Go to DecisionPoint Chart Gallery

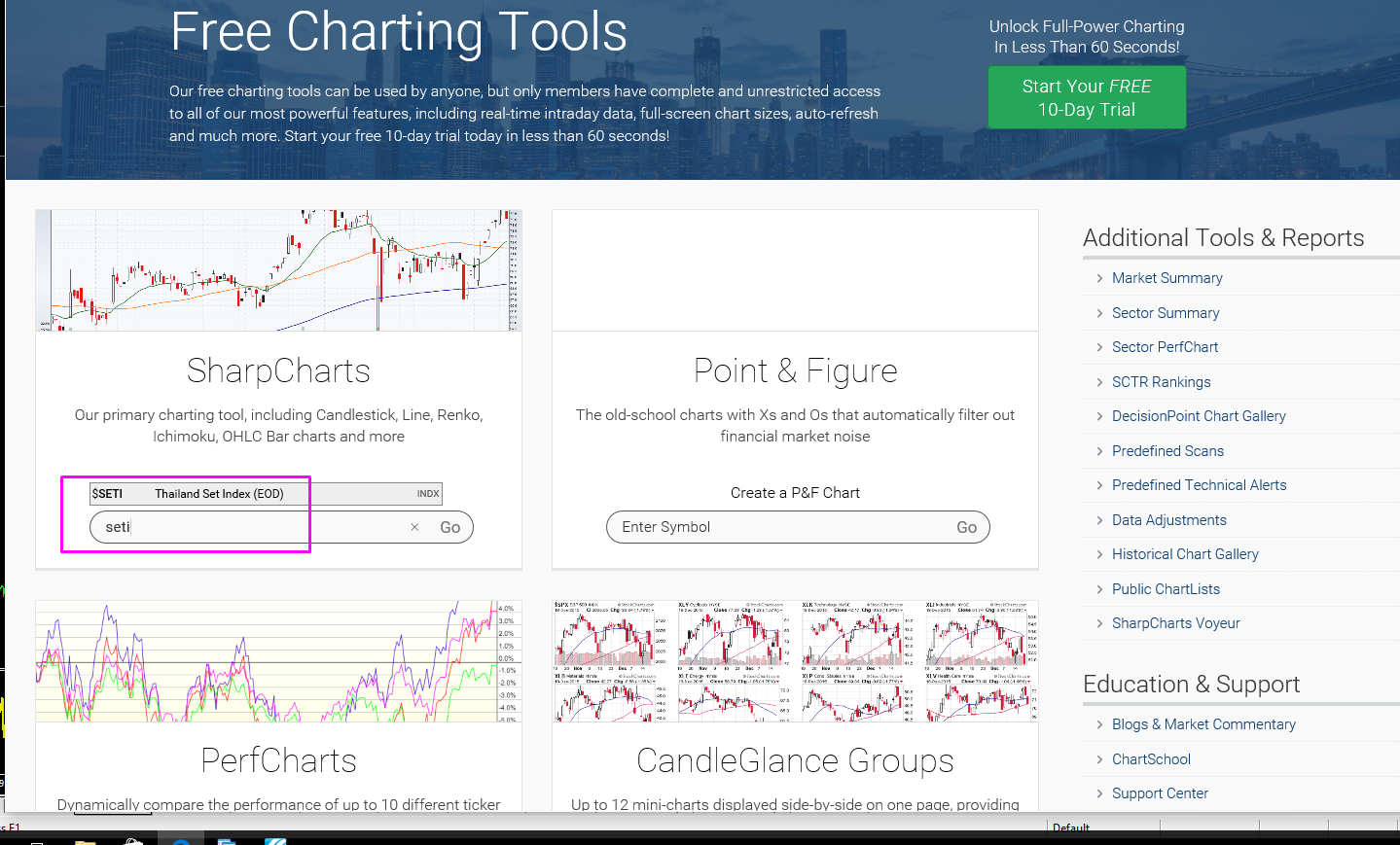coord(1199,416)
